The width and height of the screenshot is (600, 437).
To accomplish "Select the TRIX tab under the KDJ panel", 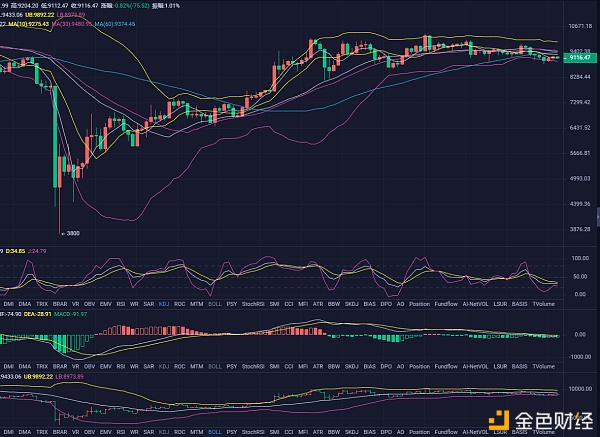I will point(42,304).
